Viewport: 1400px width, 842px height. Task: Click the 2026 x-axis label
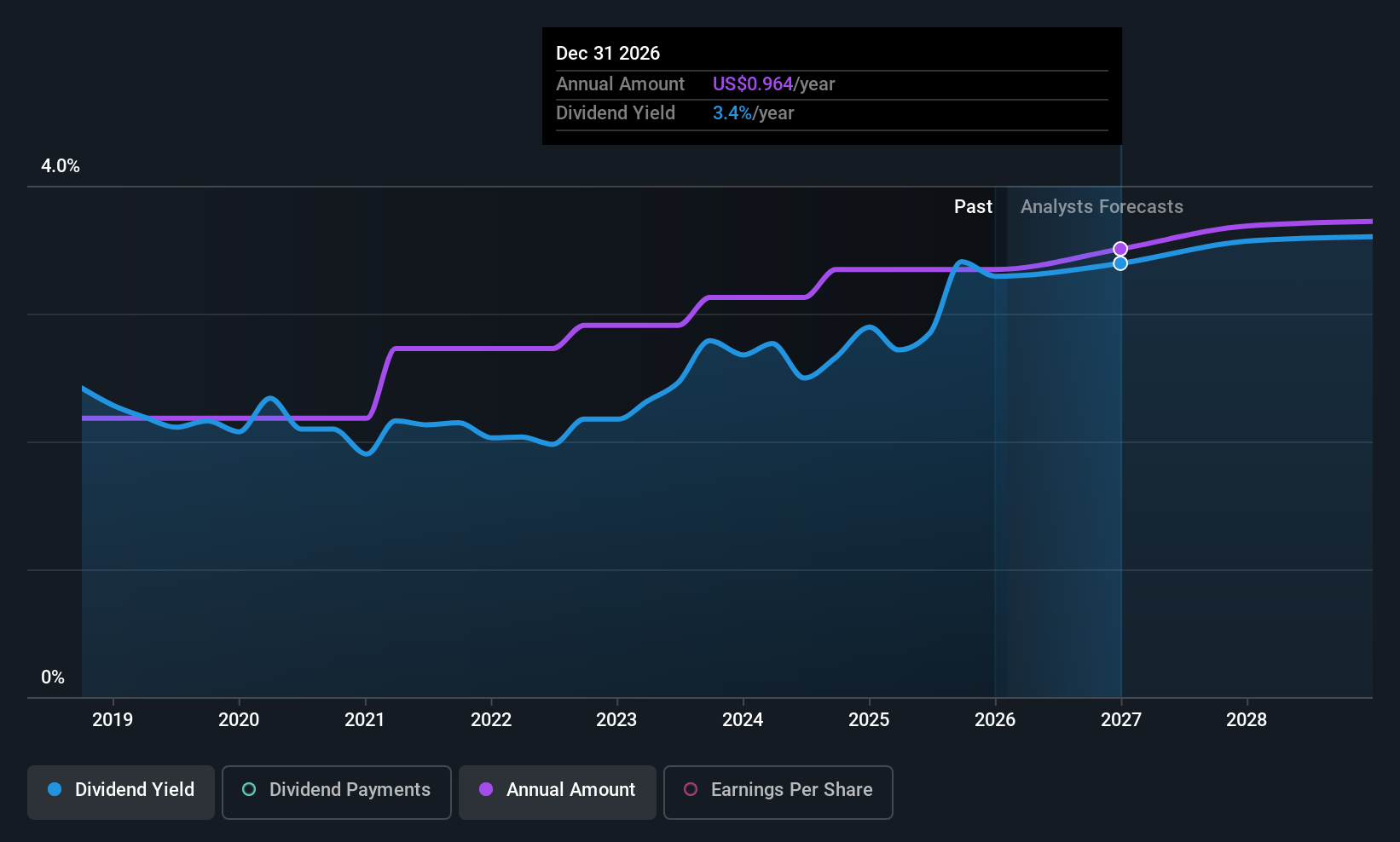point(995,720)
